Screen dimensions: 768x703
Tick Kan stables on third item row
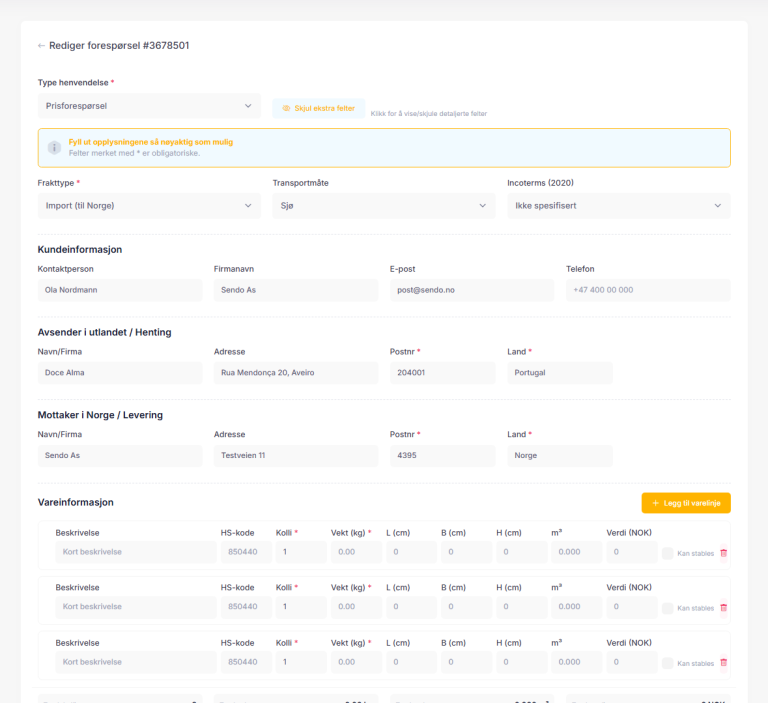[668, 662]
